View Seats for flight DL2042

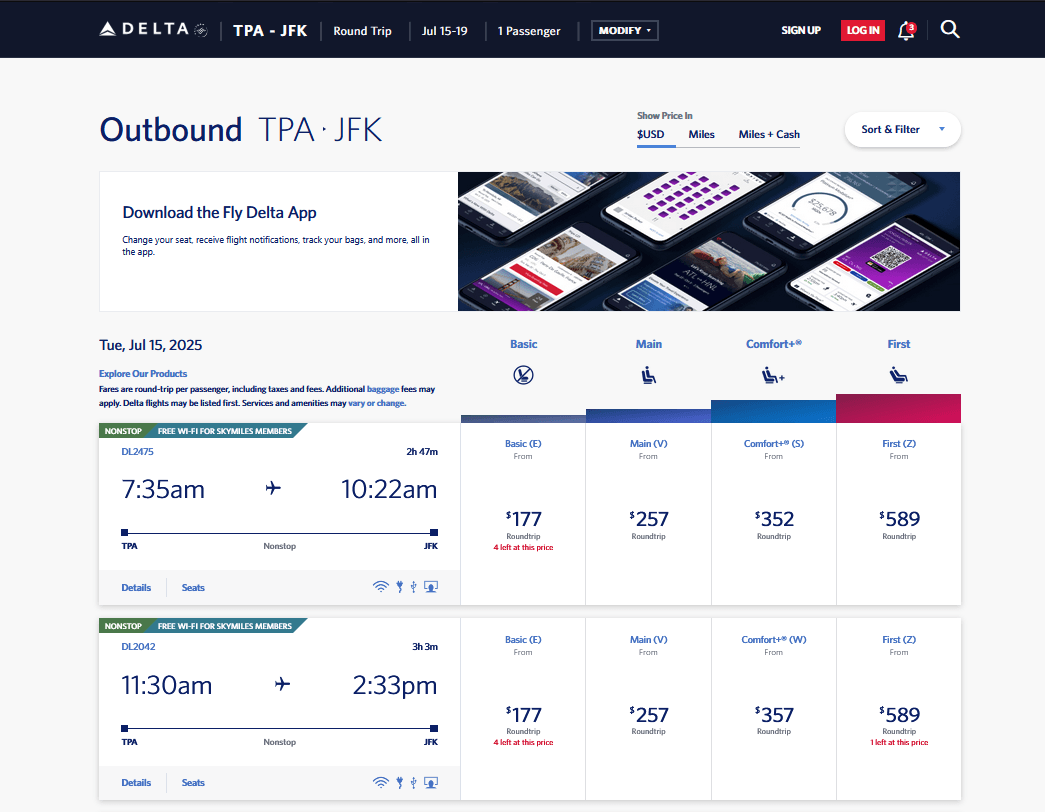tap(193, 782)
